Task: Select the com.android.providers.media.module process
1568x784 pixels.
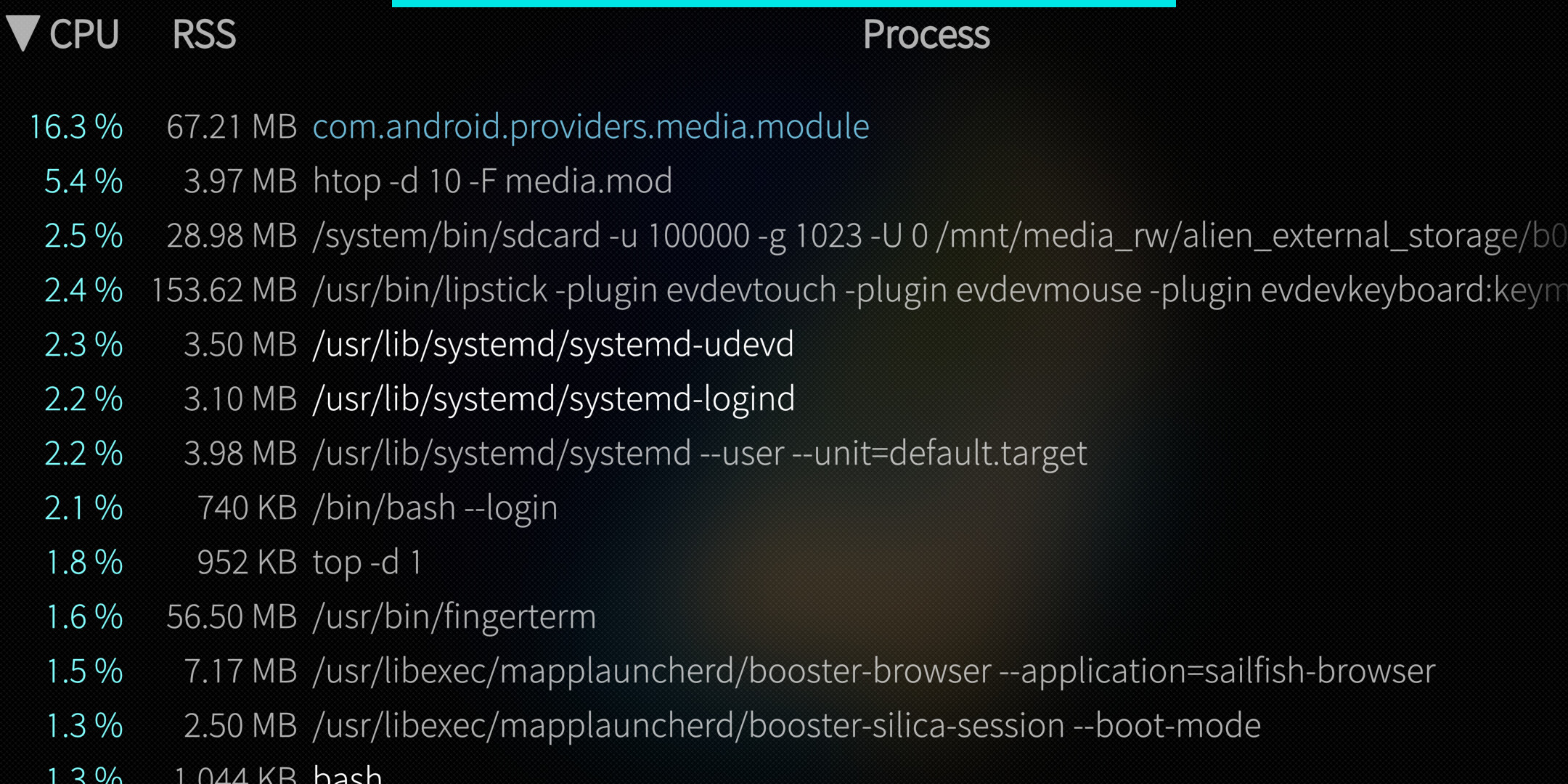Action: pos(590,127)
